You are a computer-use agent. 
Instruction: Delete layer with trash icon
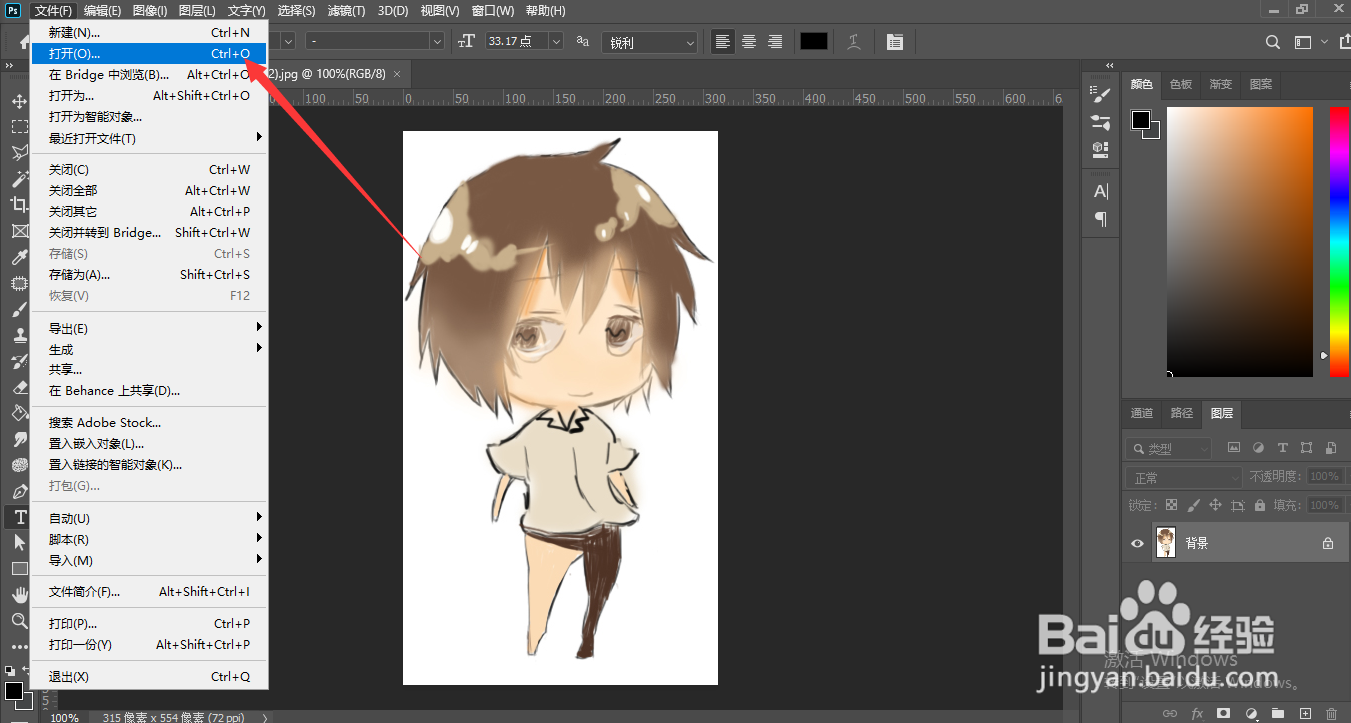click(1331, 713)
